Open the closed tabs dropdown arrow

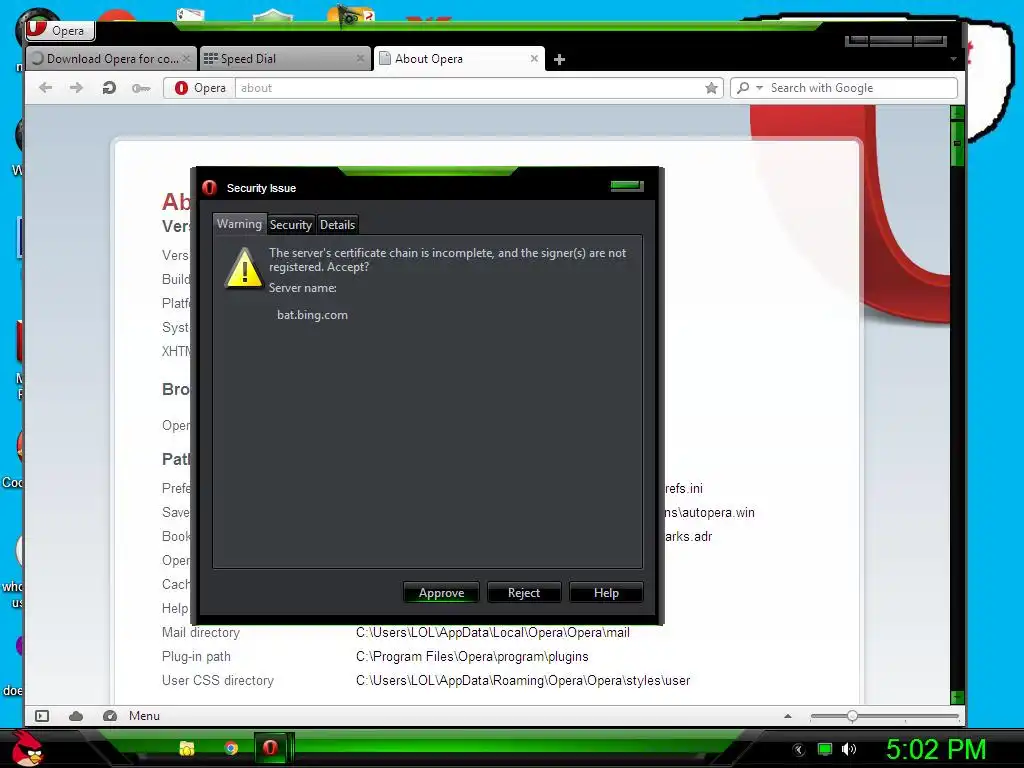pos(953,59)
